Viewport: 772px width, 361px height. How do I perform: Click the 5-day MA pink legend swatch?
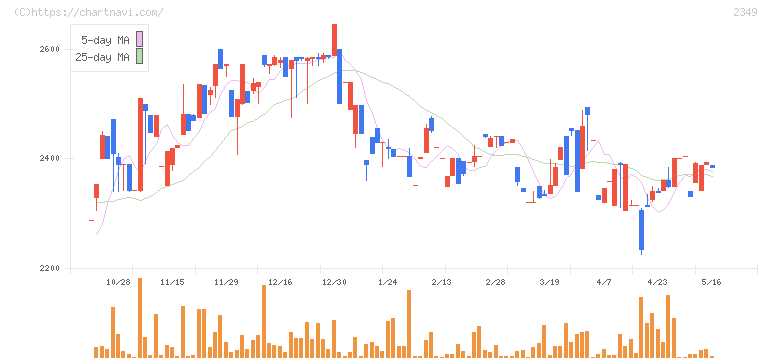[x=140, y=39]
